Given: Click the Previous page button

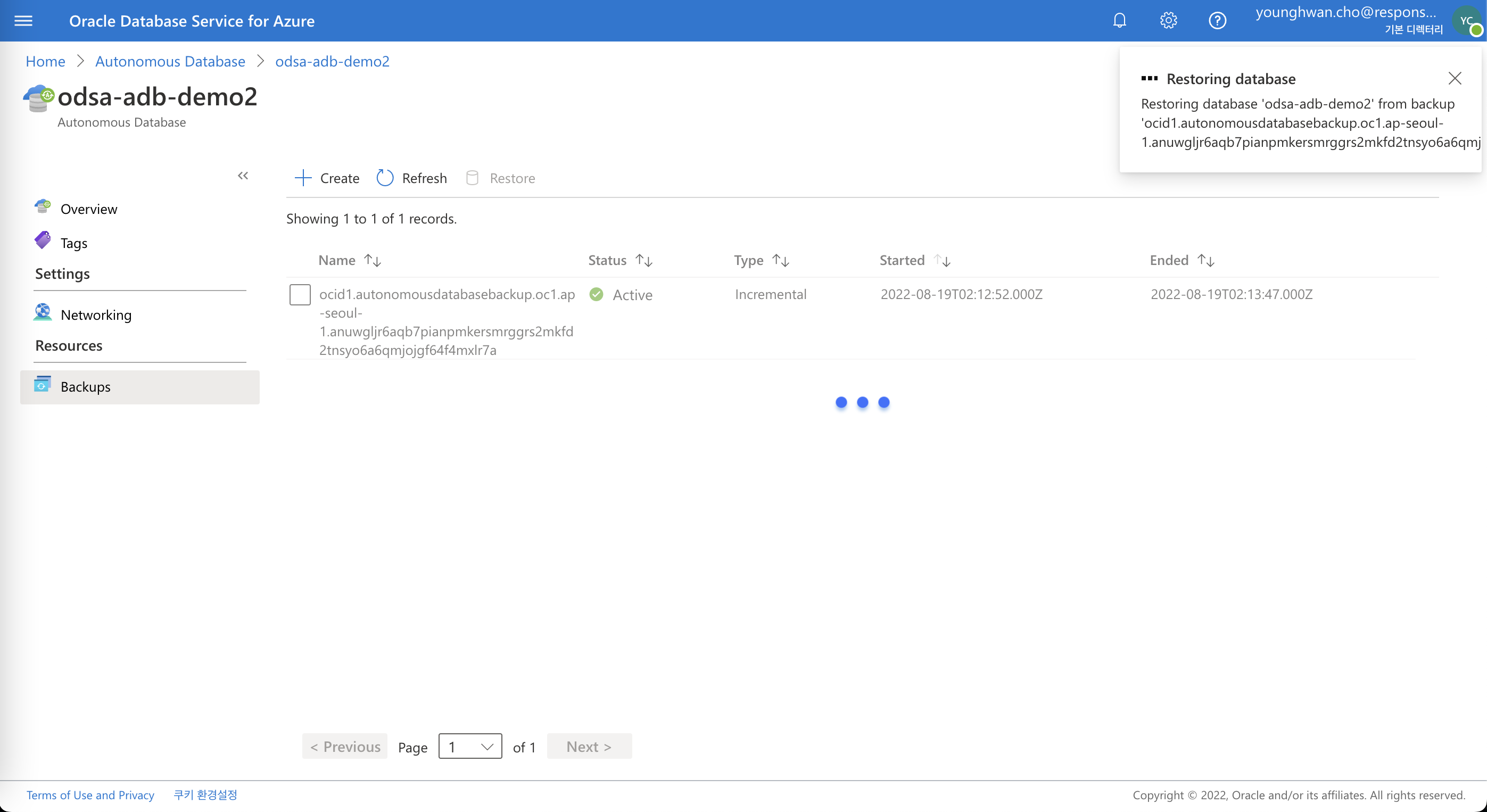Looking at the screenshot, I should (345, 746).
